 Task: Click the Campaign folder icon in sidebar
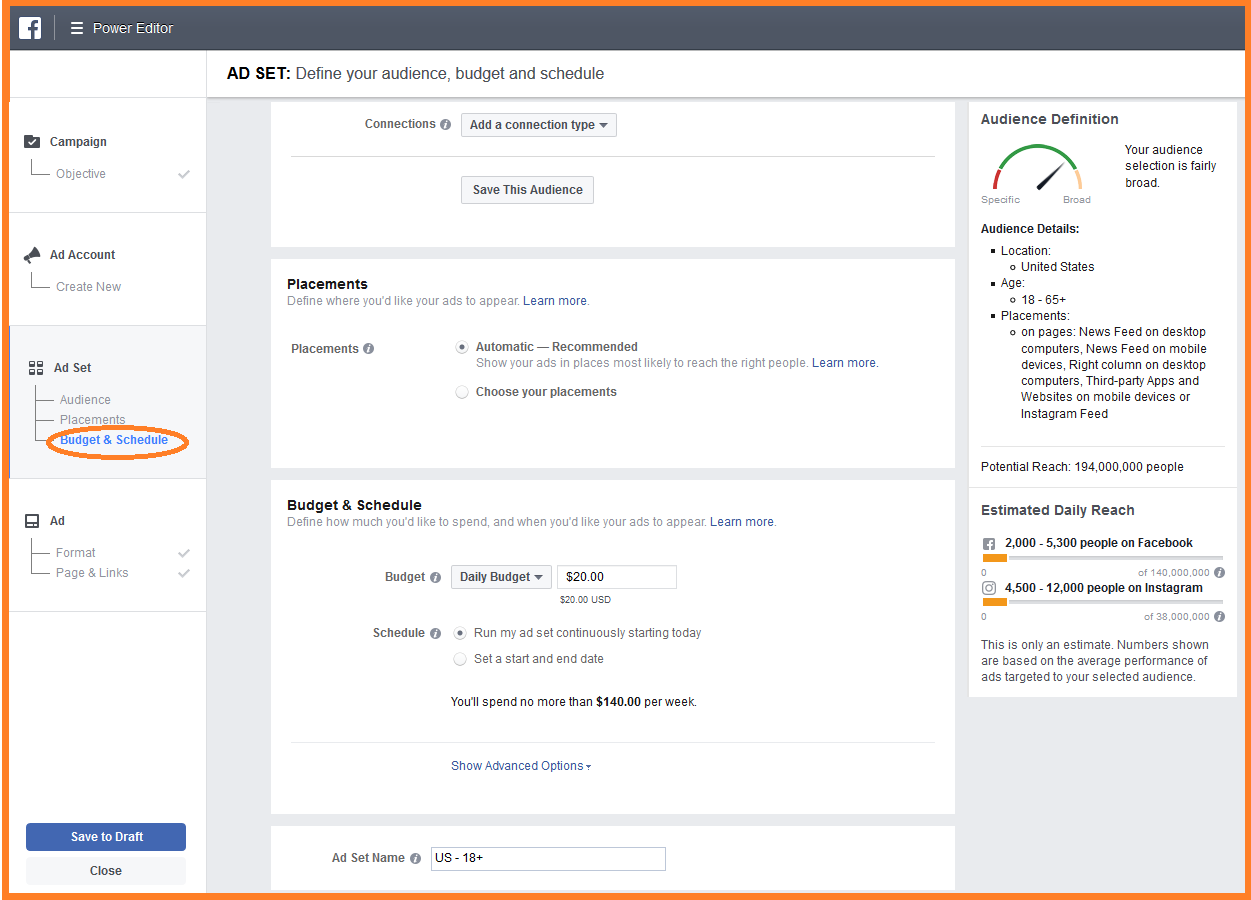point(32,142)
